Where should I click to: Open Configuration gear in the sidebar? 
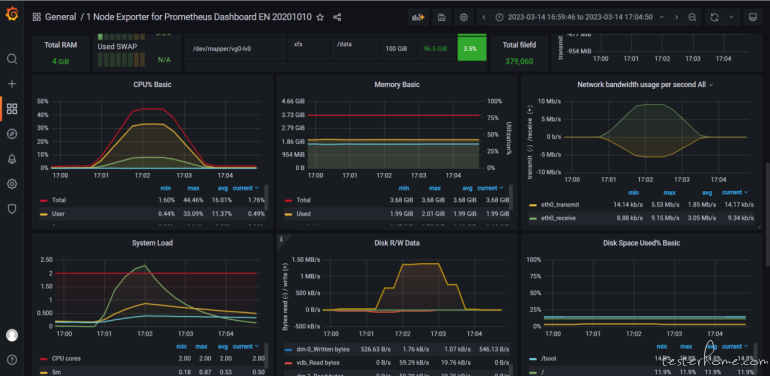[12, 184]
